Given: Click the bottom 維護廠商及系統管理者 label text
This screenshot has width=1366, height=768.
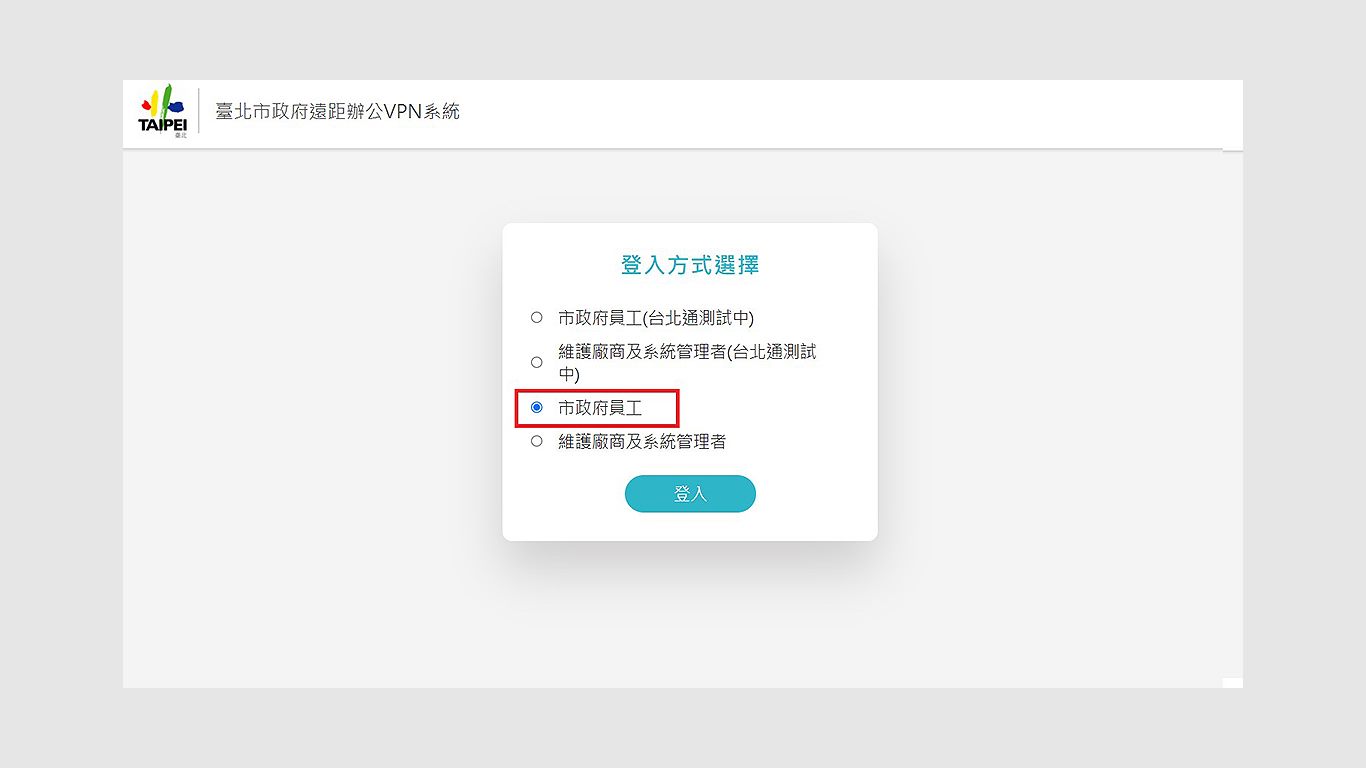Looking at the screenshot, I should tap(642, 441).
